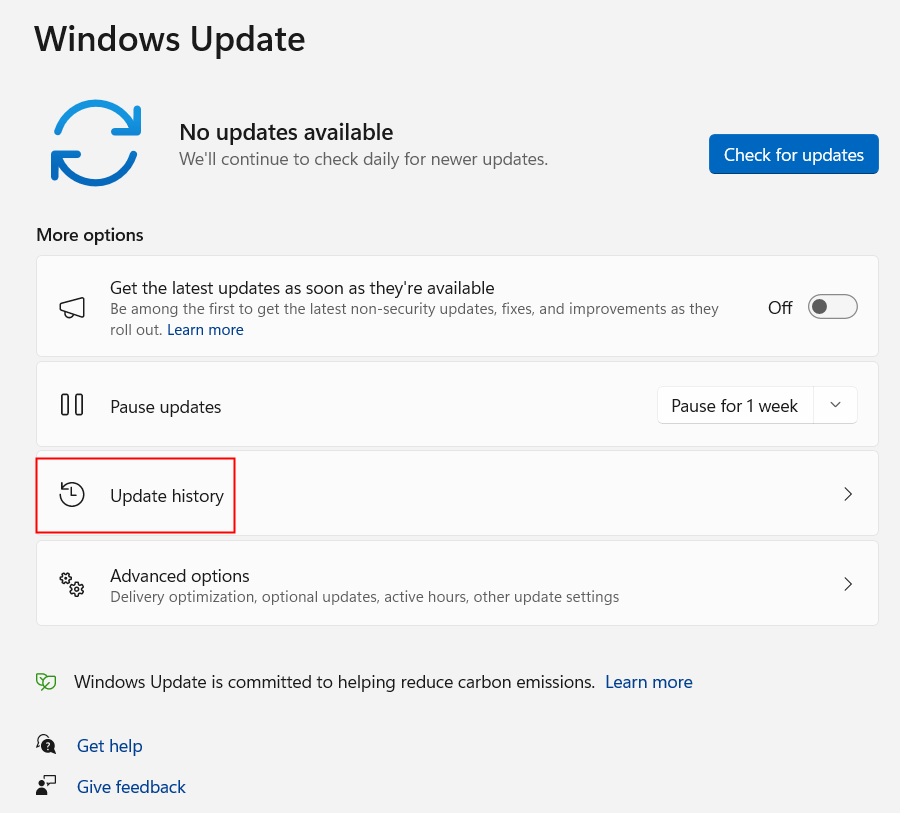Click the Advanced options gears icon

72,584
